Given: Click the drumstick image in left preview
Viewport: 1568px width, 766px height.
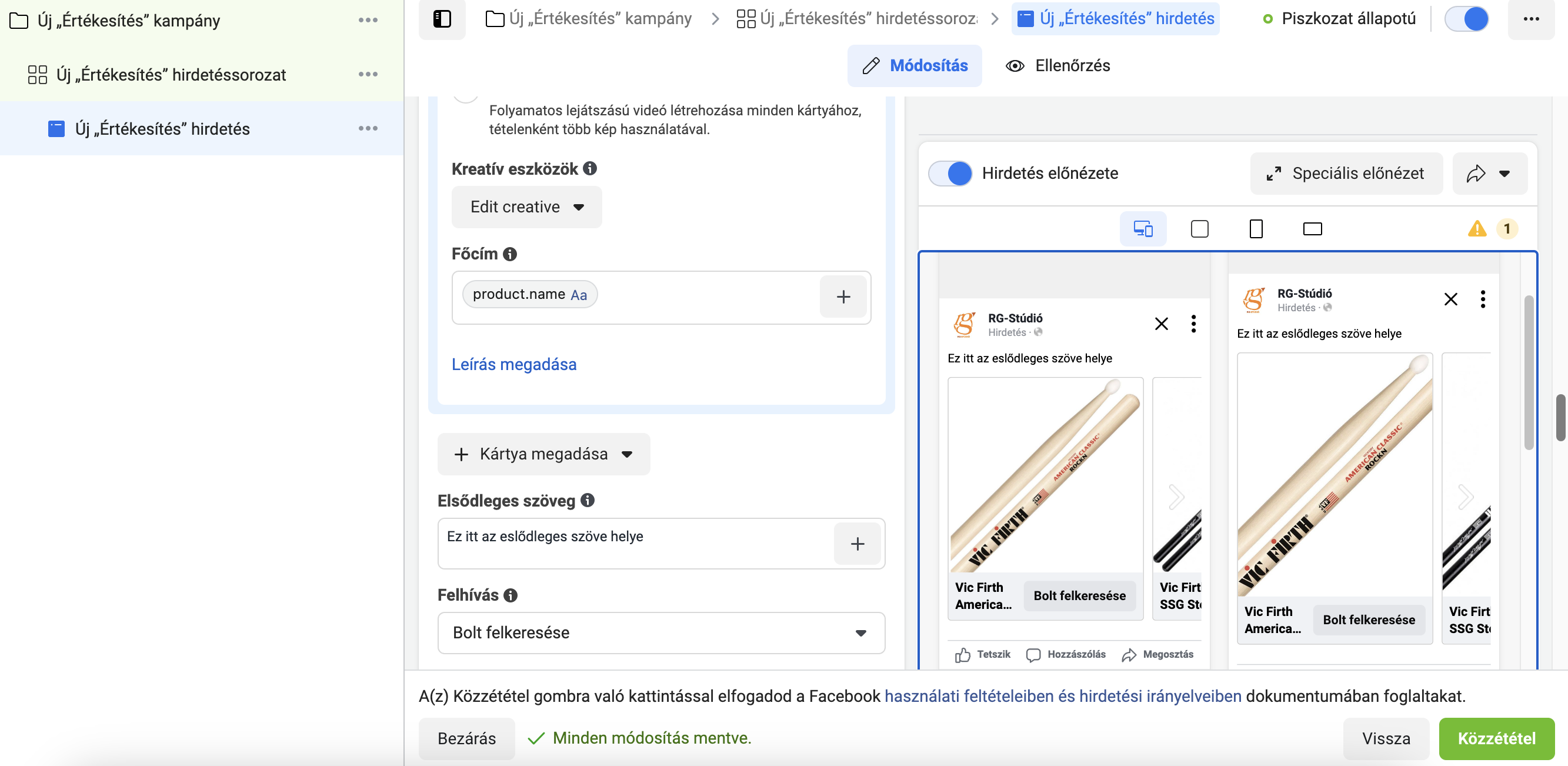Looking at the screenshot, I should [x=1045, y=475].
